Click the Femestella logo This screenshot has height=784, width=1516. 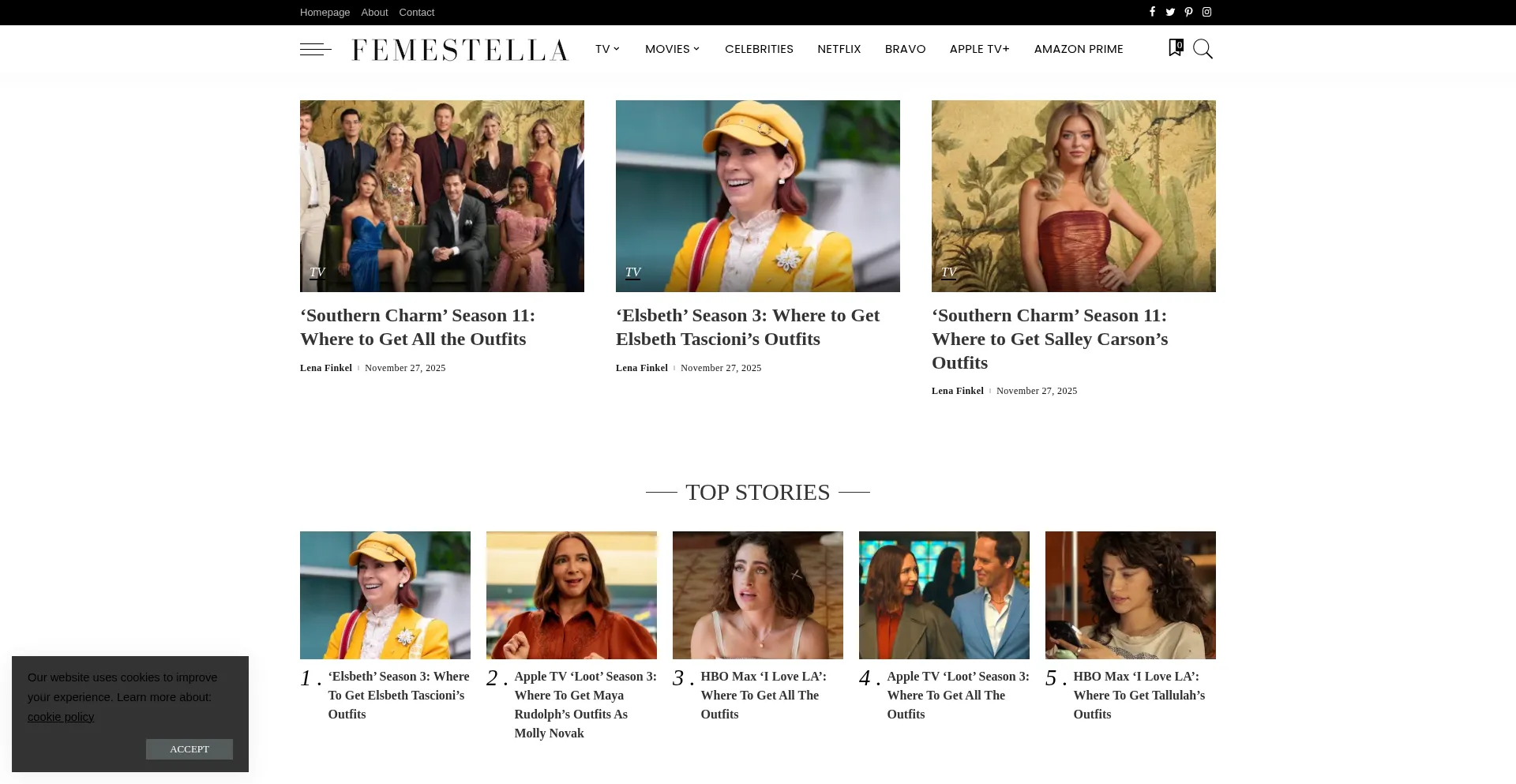460,50
